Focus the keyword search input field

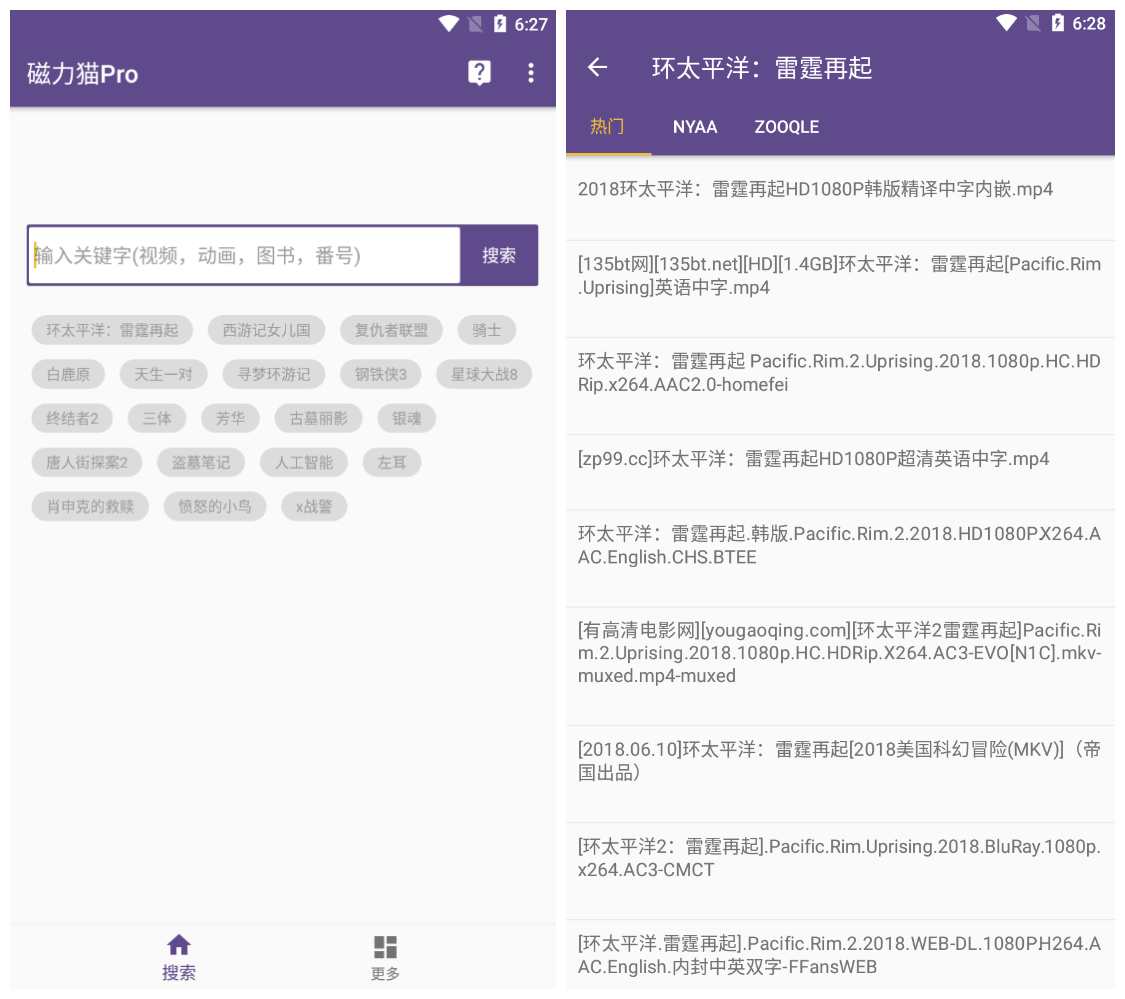[245, 256]
